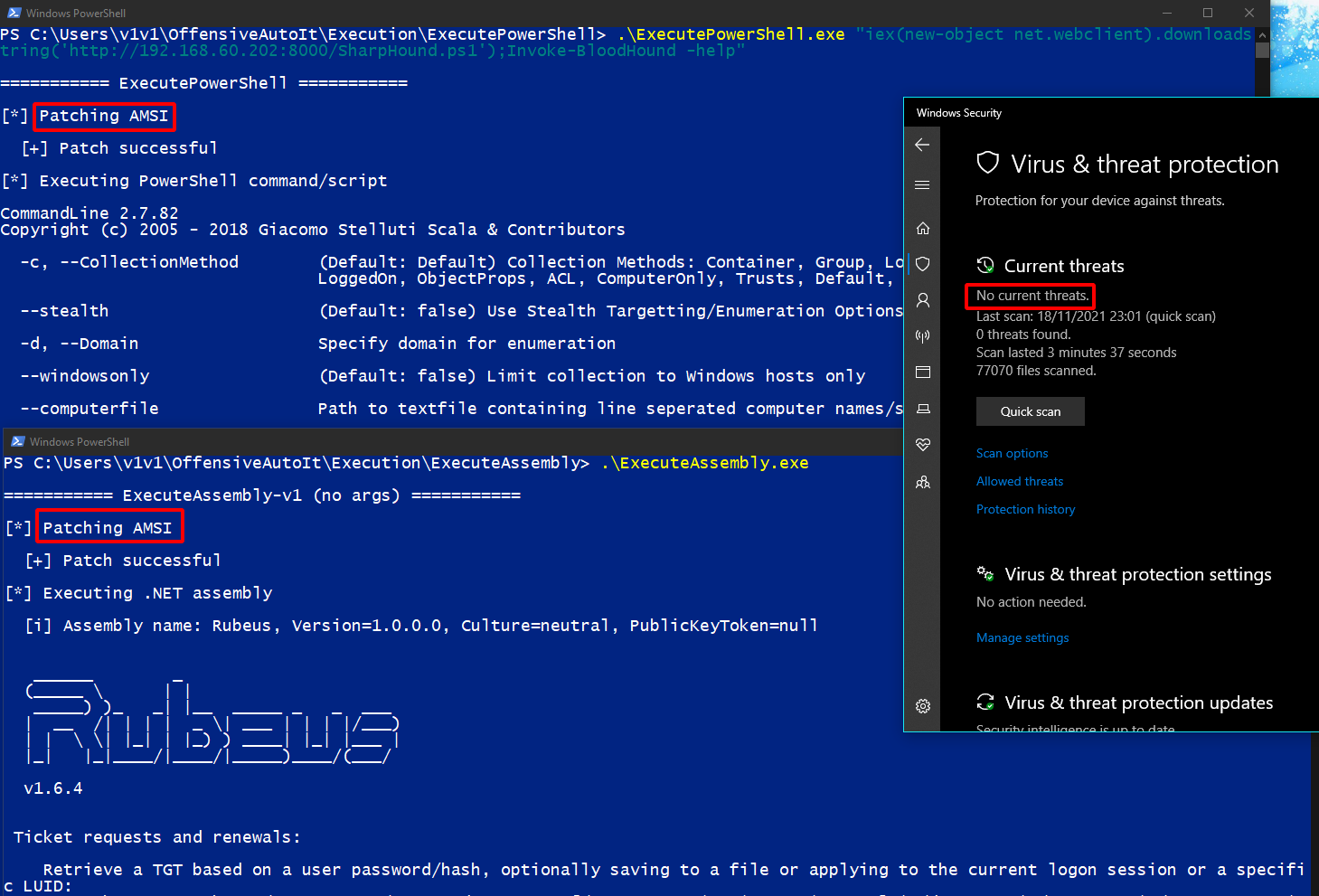Viewport: 1319px width, 896px height.
Task: Click the shield icon beside the page heading
Action: point(988,163)
